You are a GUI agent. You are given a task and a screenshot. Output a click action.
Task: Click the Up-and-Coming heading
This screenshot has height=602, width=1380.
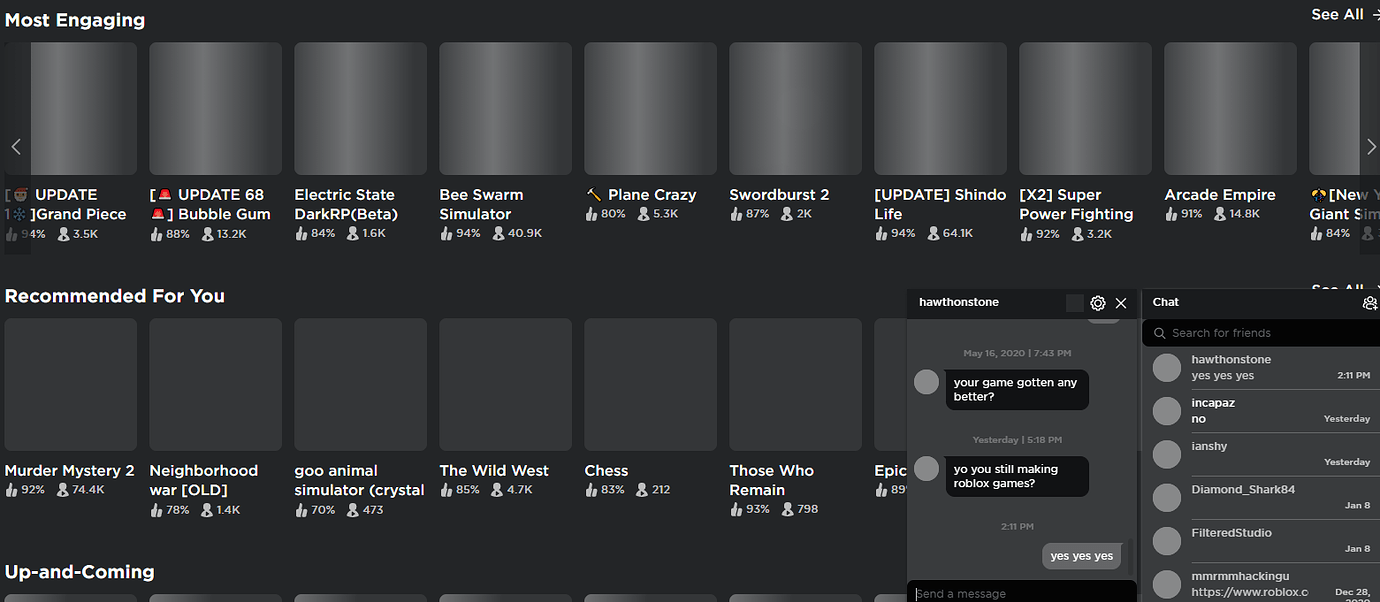[x=80, y=572]
